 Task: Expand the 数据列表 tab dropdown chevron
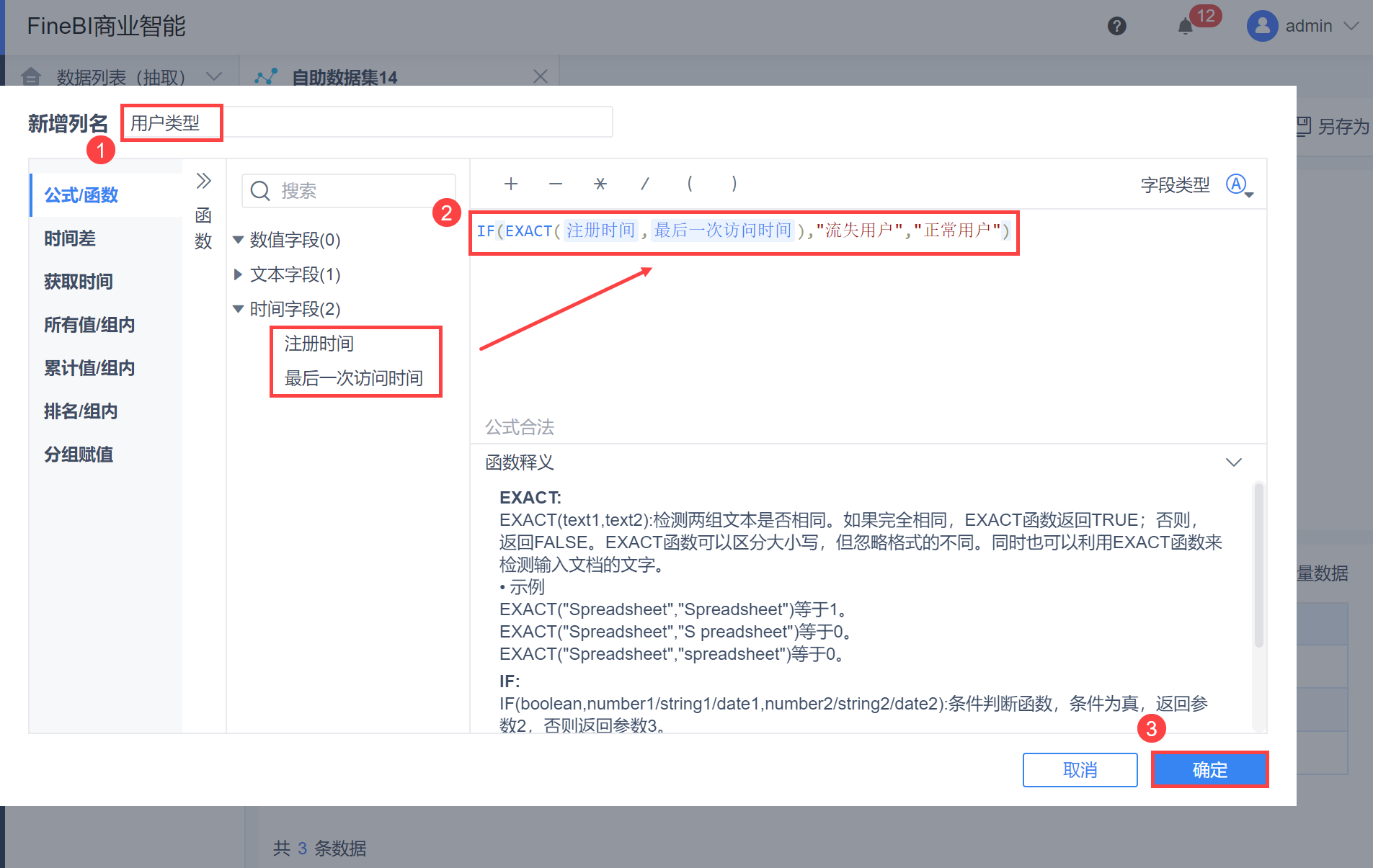point(213,76)
